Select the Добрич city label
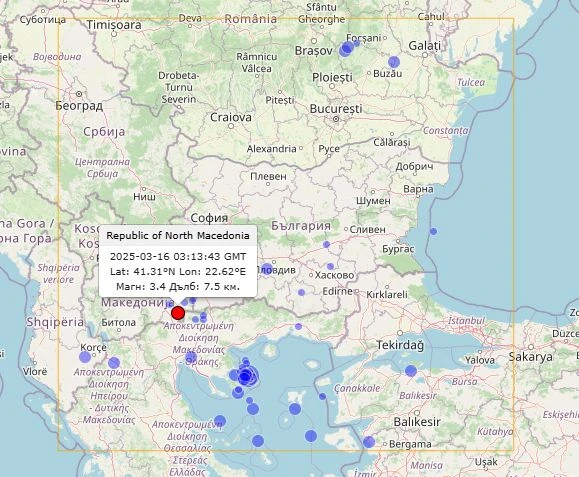Viewport: 579px width, 477px height. pyautogui.click(x=414, y=167)
